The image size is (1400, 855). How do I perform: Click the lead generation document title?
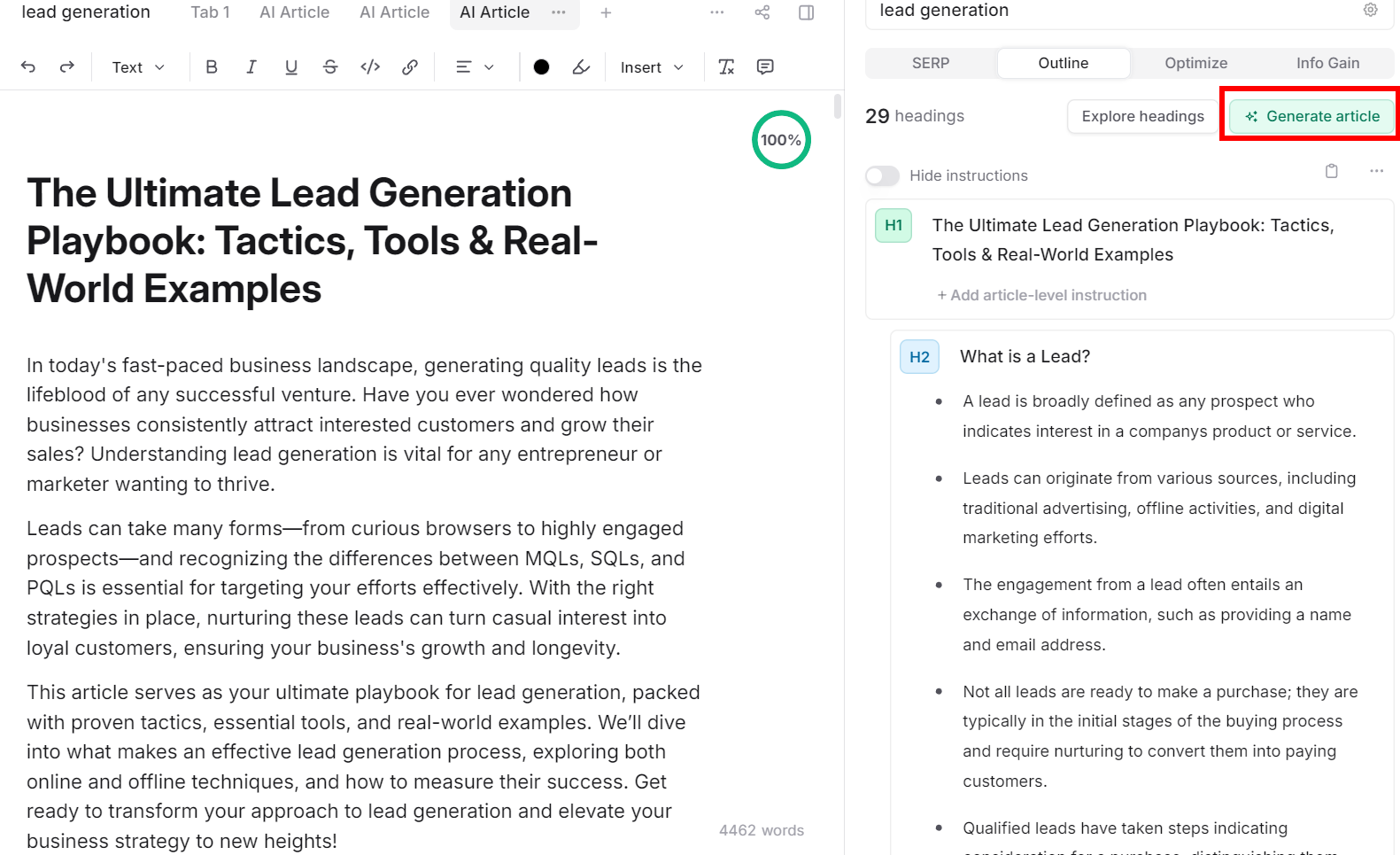coord(86,12)
